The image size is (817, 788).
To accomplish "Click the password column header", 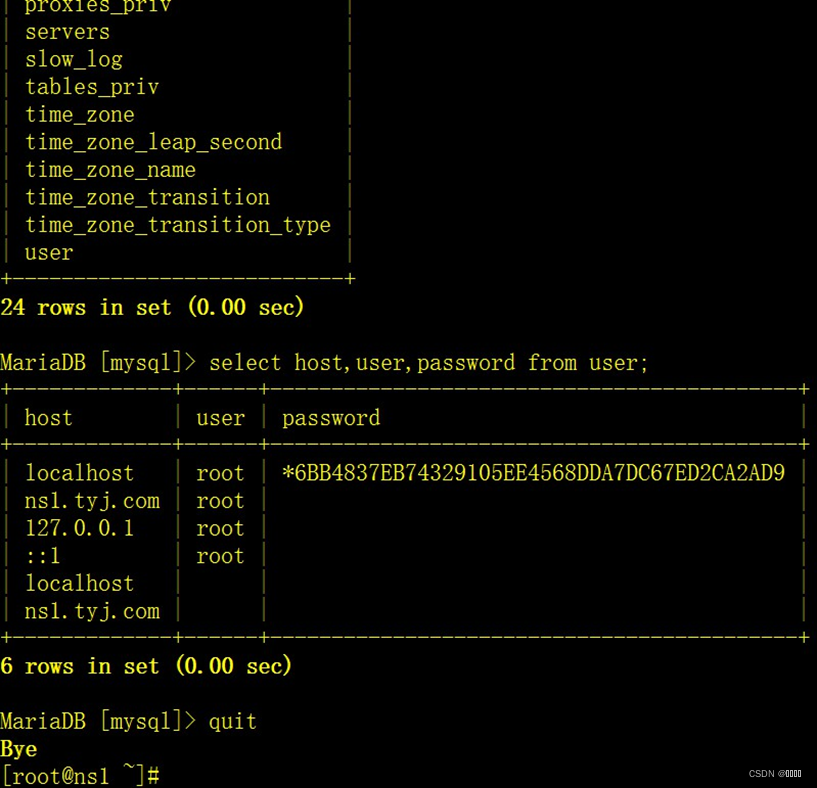I will pos(330,417).
